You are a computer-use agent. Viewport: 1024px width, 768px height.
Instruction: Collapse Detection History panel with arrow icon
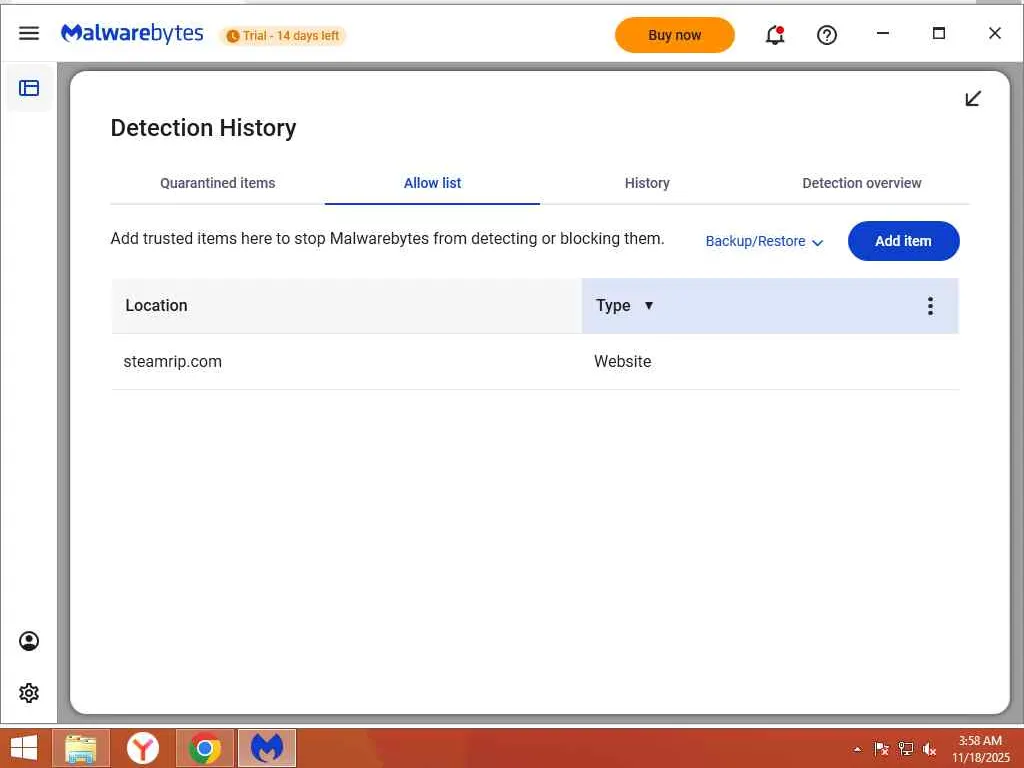[973, 99]
